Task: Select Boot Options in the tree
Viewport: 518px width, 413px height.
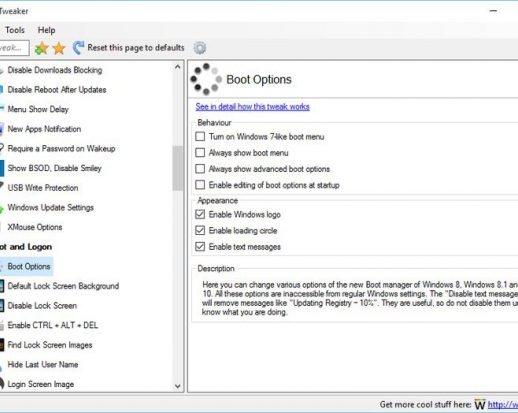Action: (29, 266)
